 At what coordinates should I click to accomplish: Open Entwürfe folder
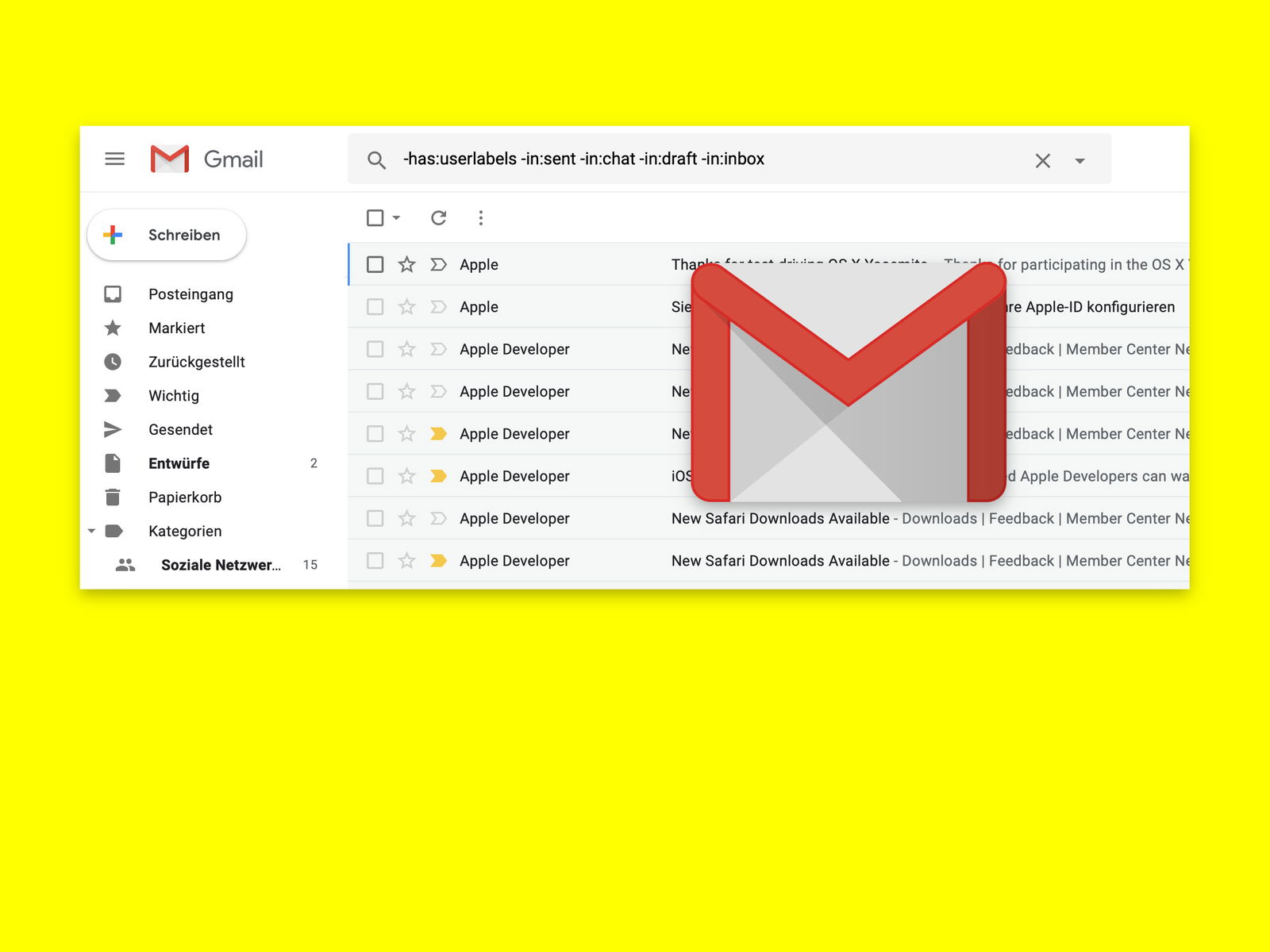coord(179,463)
